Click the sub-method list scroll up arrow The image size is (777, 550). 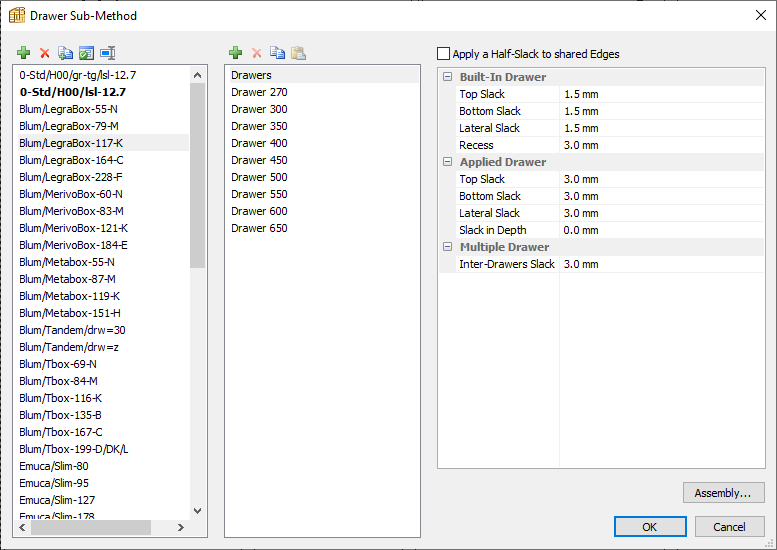coord(197,75)
